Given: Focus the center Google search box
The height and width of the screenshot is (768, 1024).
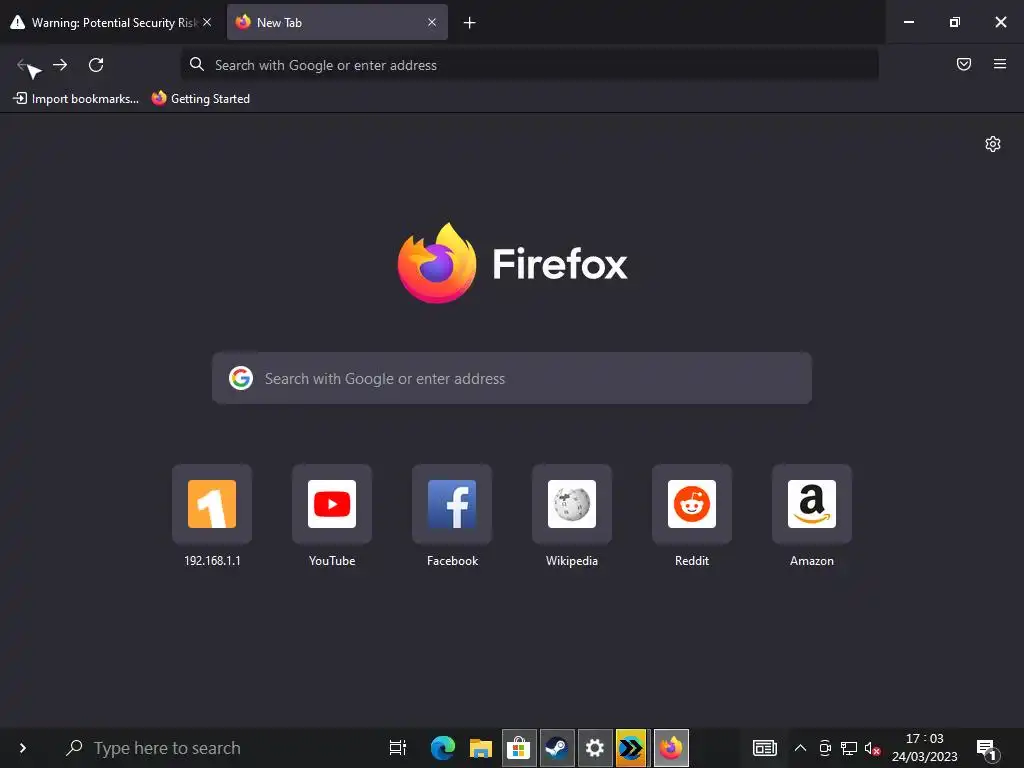Looking at the screenshot, I should point(512,378).
